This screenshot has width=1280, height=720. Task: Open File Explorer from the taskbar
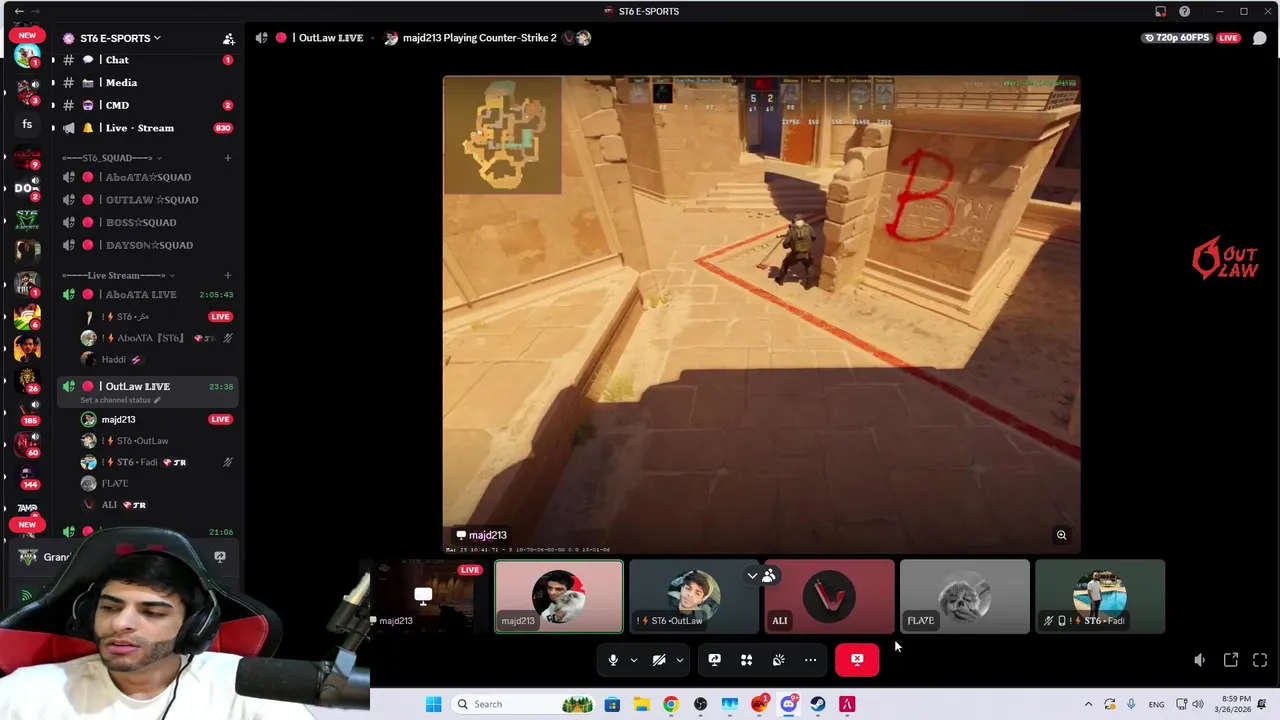[641, 704]
